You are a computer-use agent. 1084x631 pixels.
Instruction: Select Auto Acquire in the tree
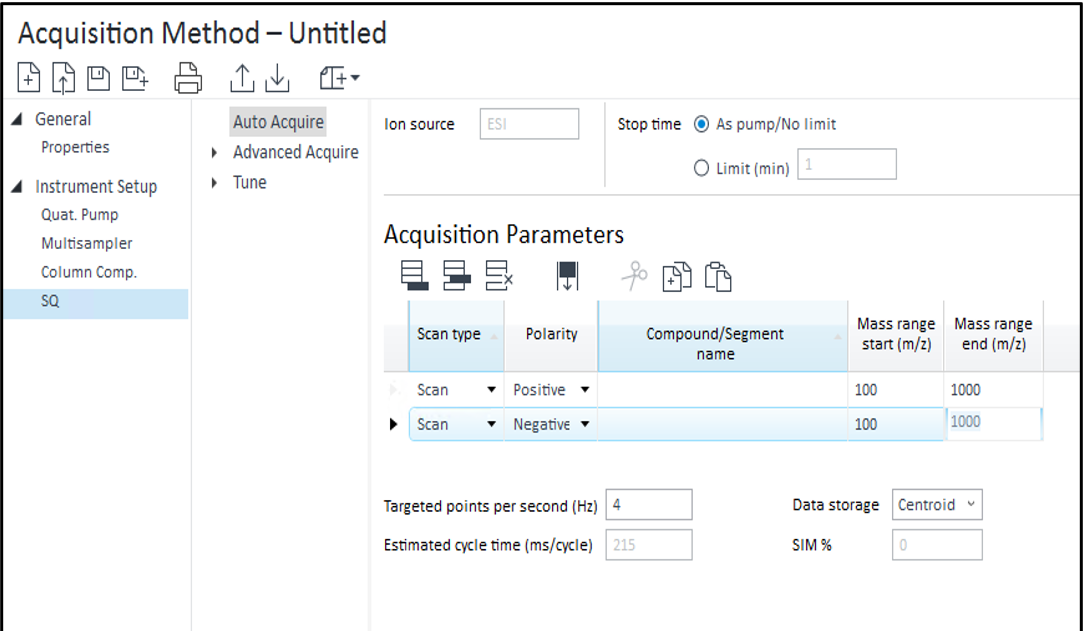[278, 122]
